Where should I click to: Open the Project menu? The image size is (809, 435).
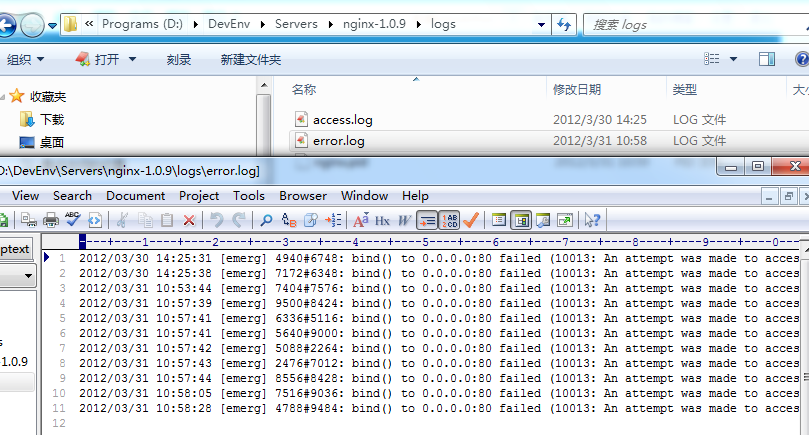(199, 196)
